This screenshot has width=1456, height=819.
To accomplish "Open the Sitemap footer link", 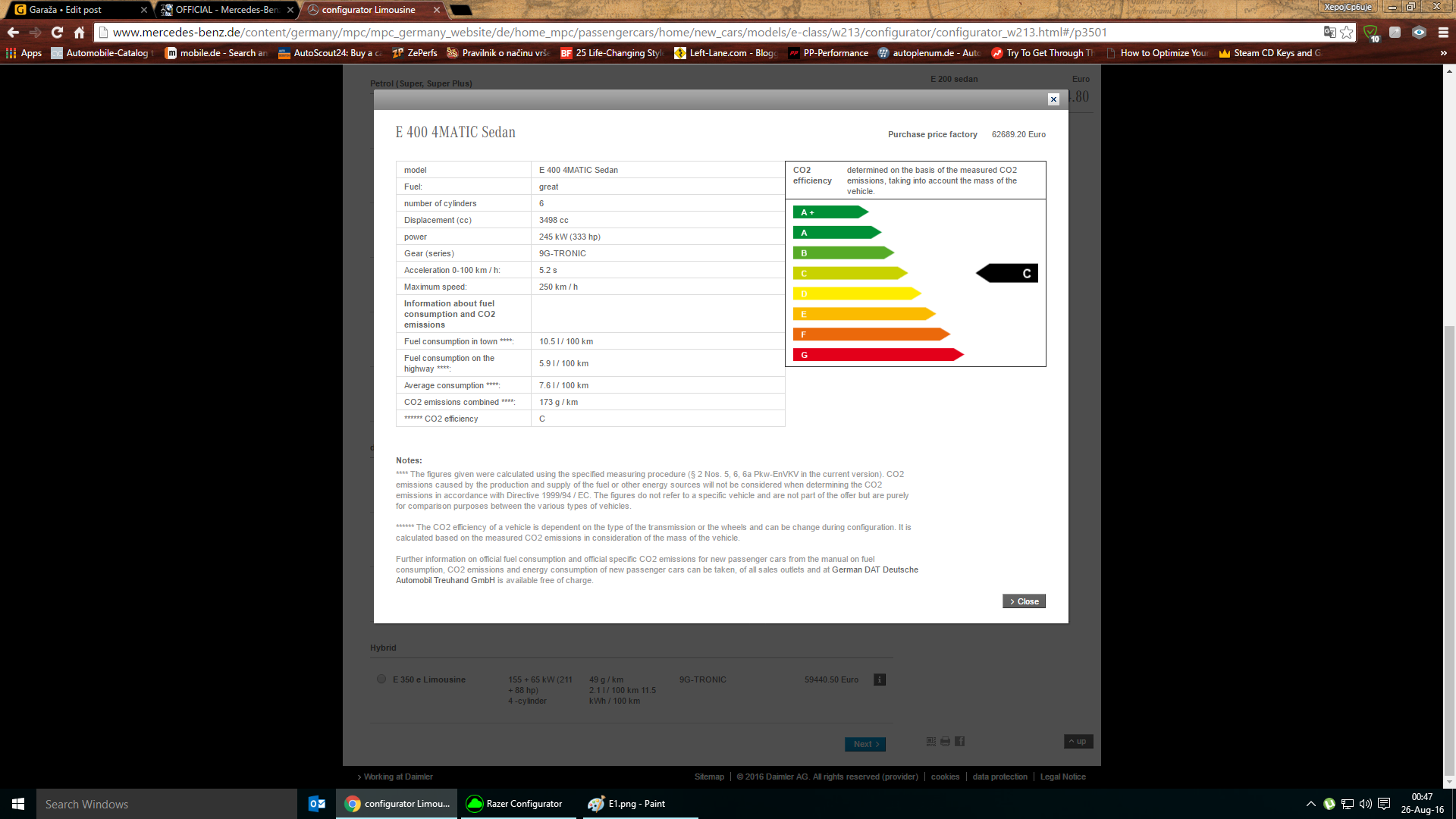I will (x=709, y=777).
